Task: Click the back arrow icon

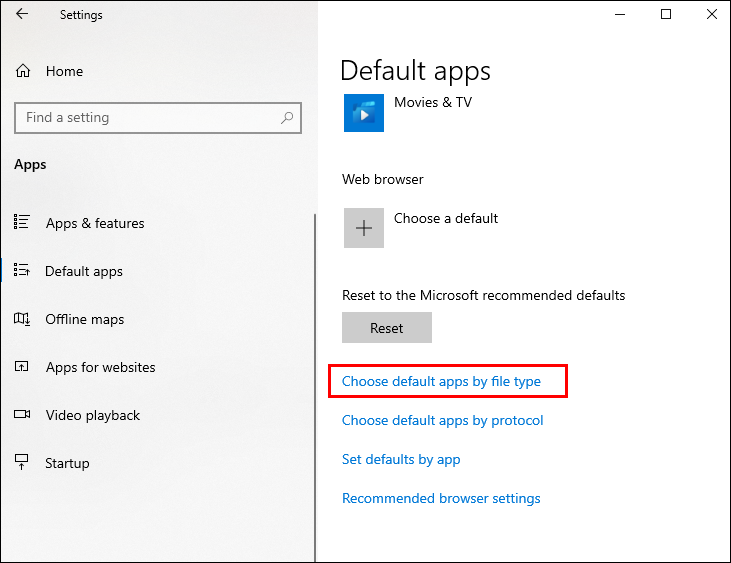Action: [x=22, y=15]
